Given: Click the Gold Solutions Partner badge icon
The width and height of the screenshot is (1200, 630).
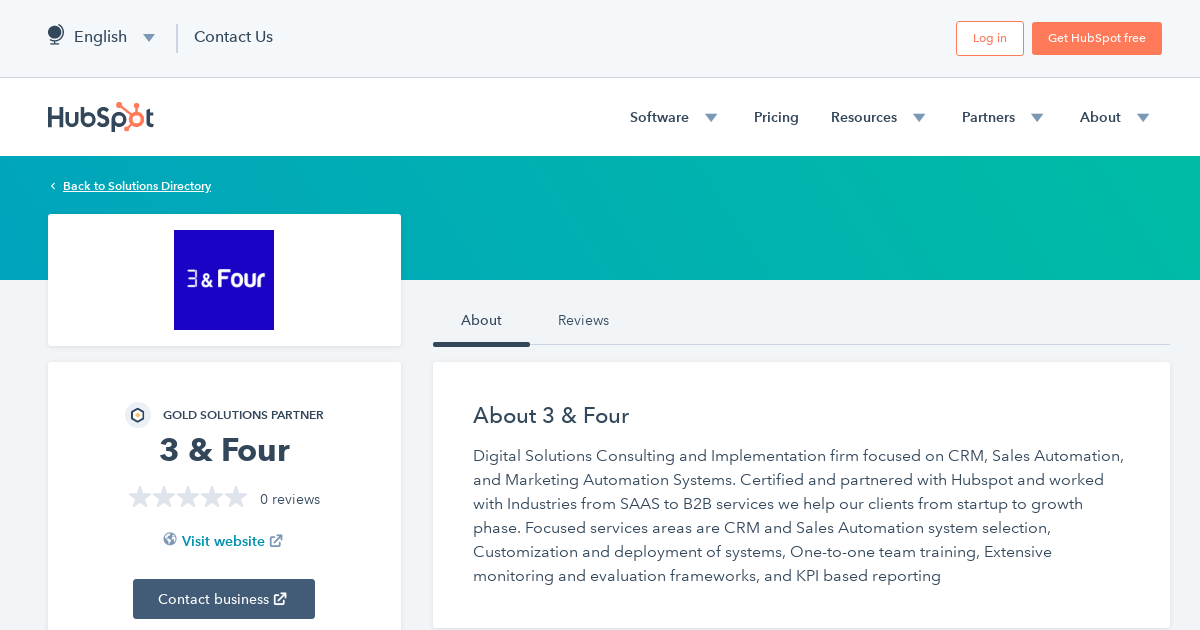Looking at the screenshot, I should (x=138, y=415).
